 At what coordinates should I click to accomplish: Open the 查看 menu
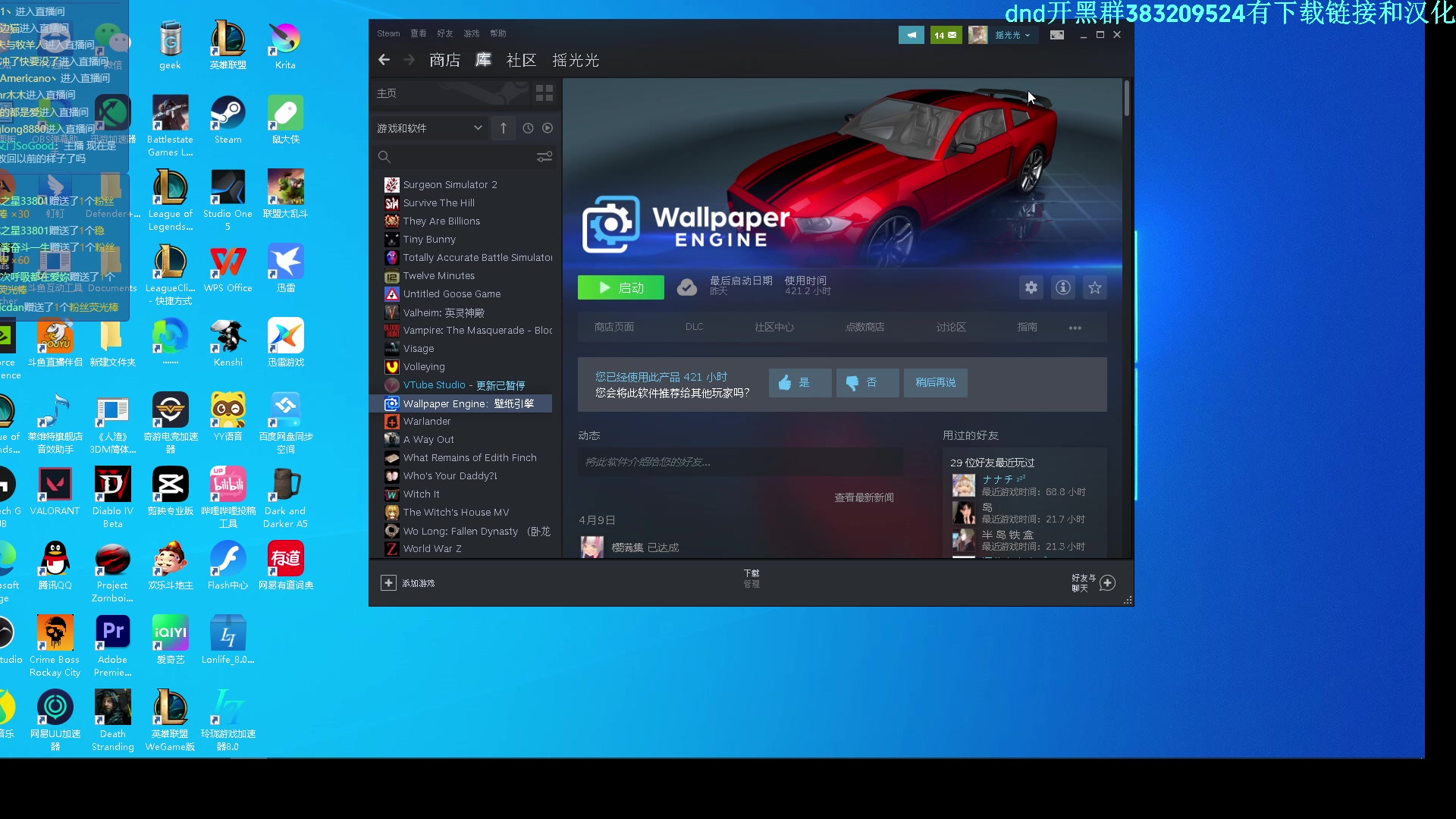[x=419, y=33]
